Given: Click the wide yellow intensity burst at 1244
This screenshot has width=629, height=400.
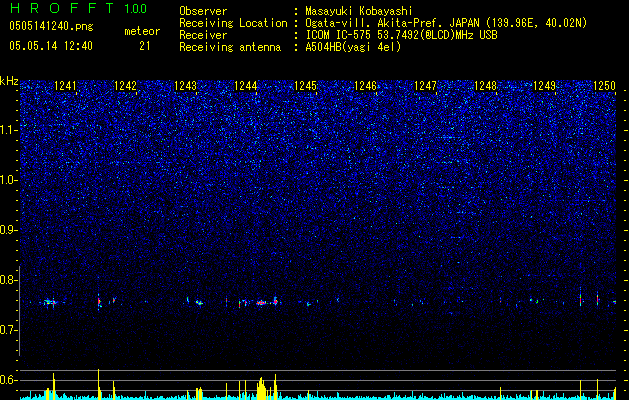Looking at the screenshot, I should tap(262, 388).
